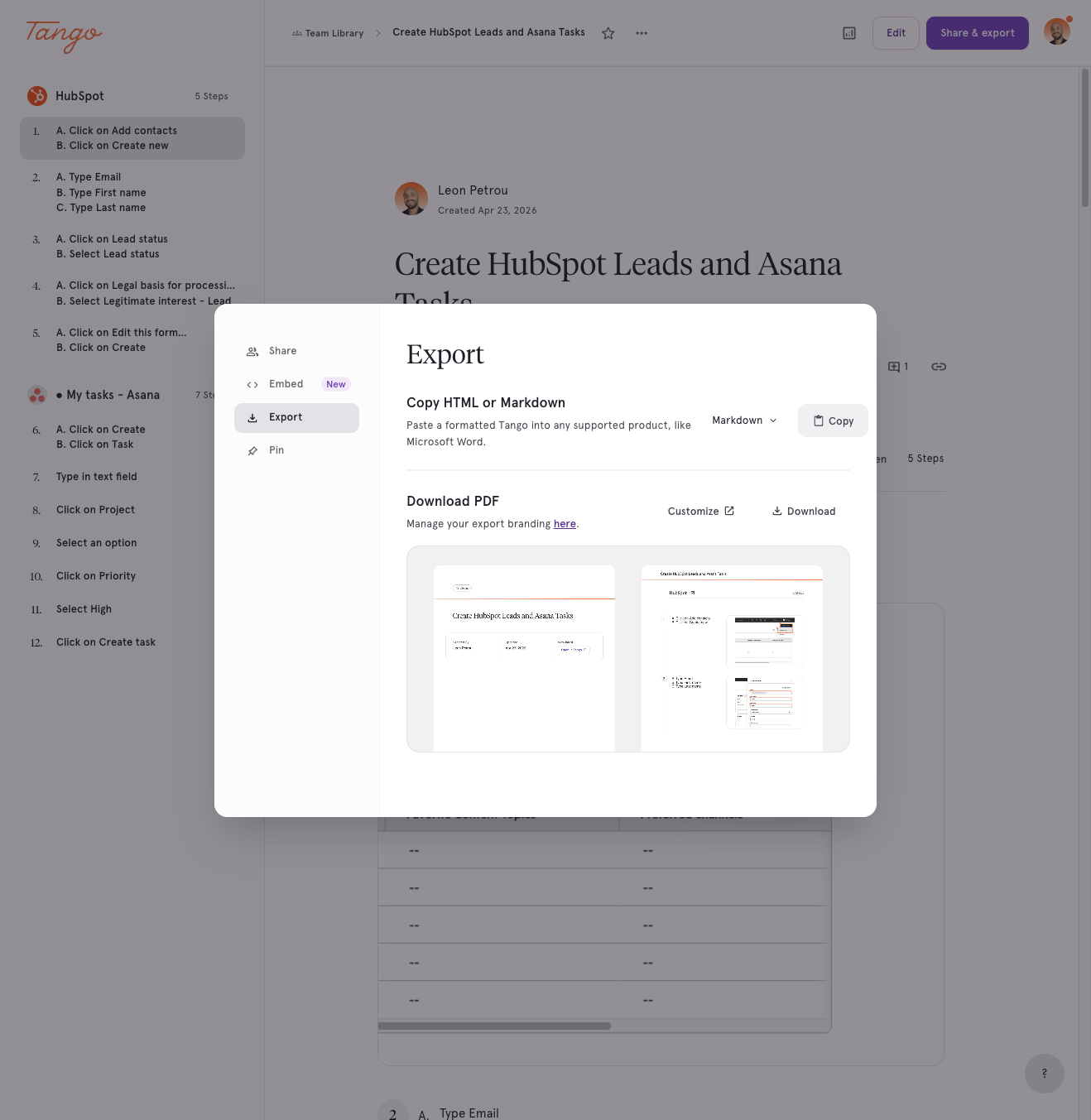Click the Share & export button
The height and width of the screenshot is (1120, 1091).
978,33
